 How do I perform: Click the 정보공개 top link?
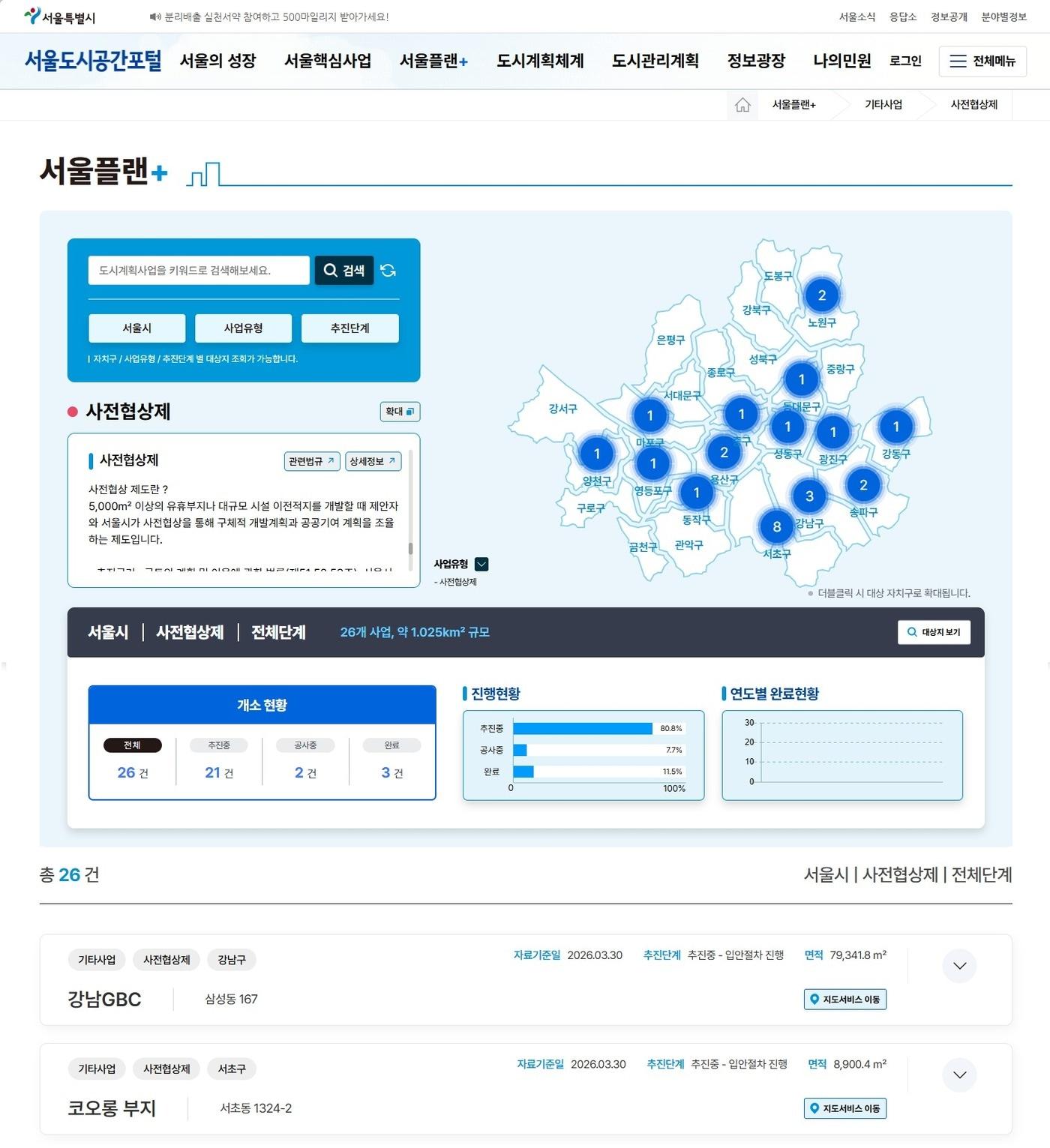(x=949, y=17)
